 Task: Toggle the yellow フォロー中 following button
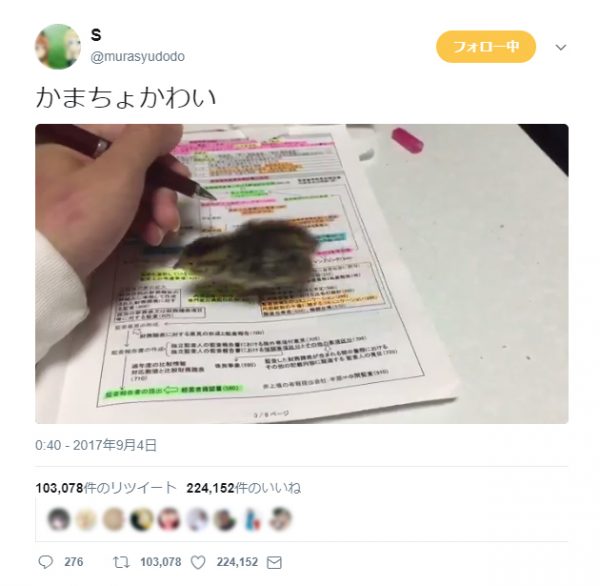pyautogui.click(x=486, y=47)
